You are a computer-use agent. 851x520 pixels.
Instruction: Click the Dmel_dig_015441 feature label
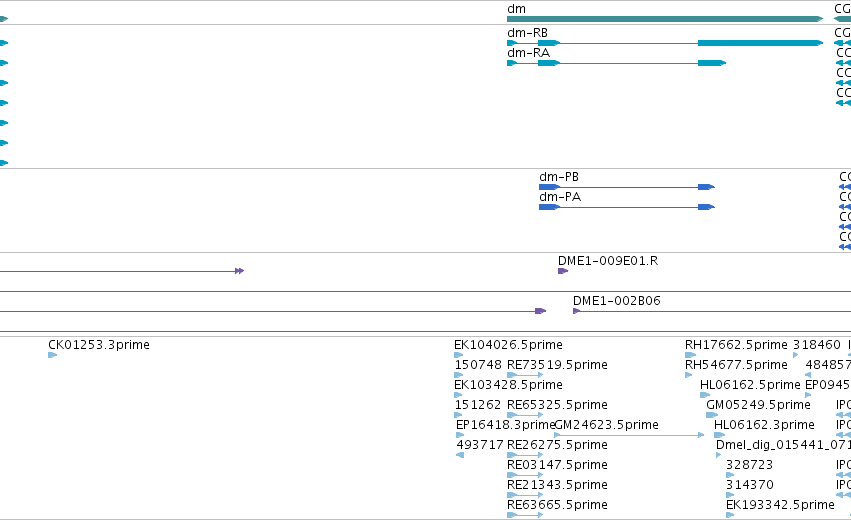[783, 445]
